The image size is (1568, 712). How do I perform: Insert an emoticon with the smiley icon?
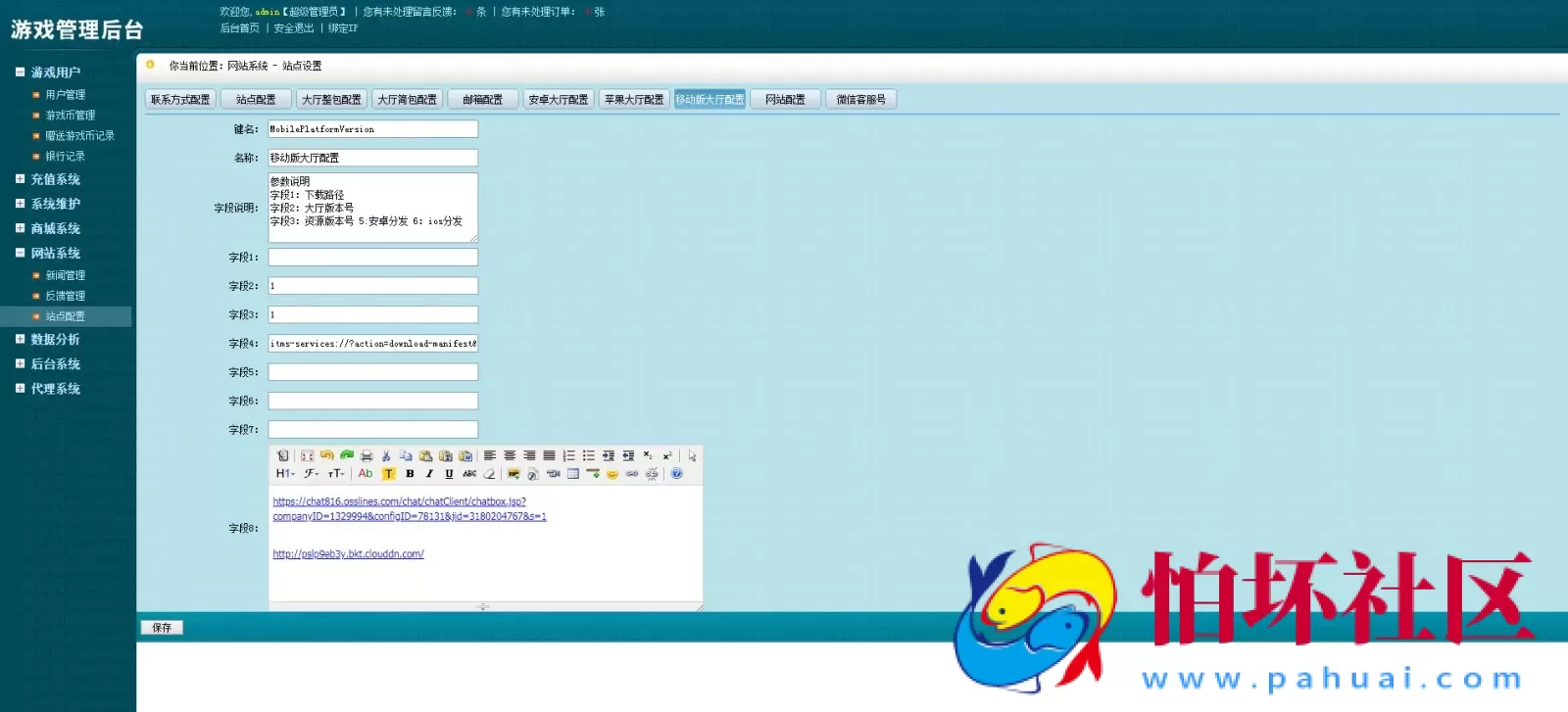click(612, 474)
